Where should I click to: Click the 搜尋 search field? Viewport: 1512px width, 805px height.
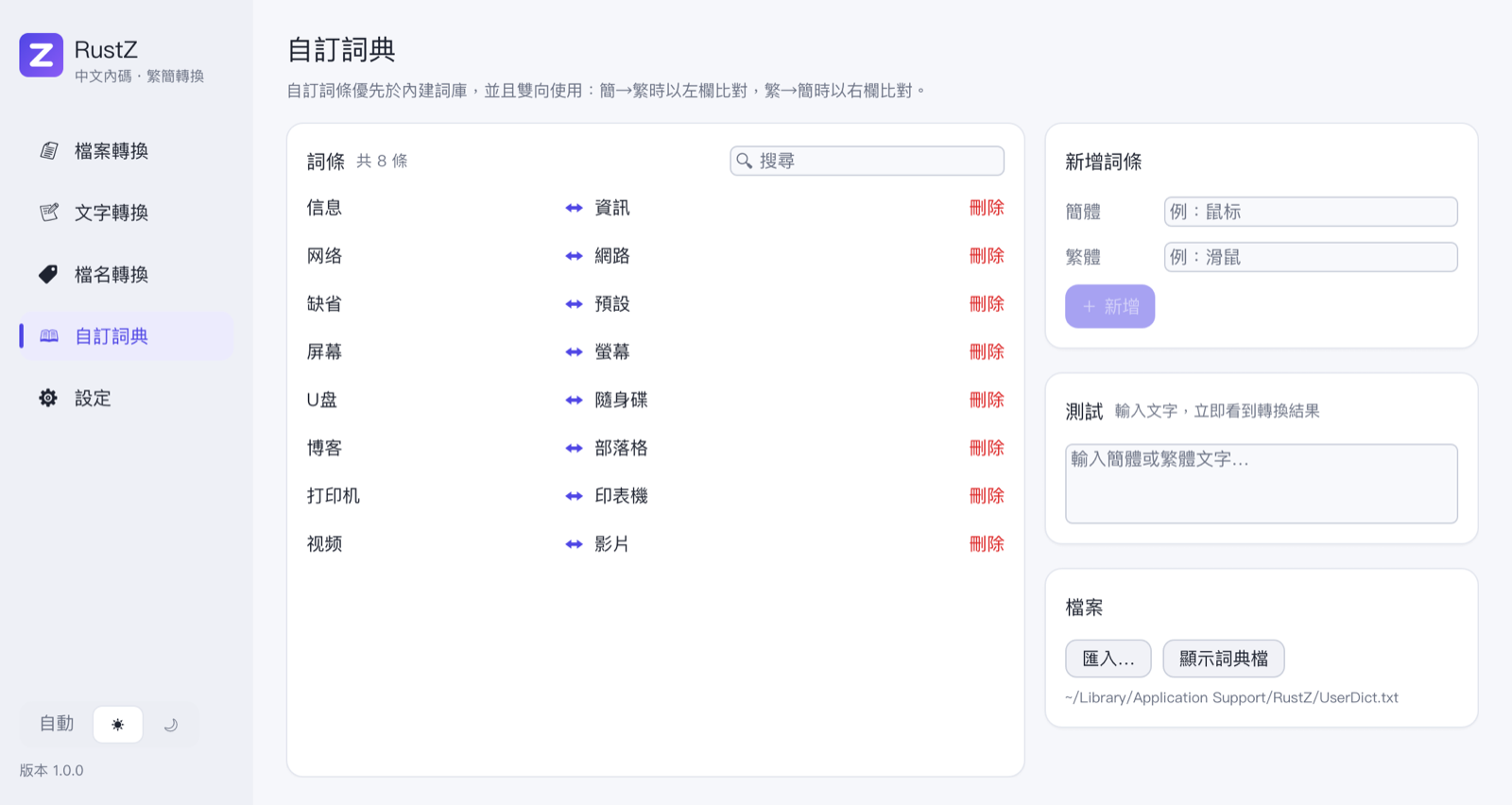868,161
